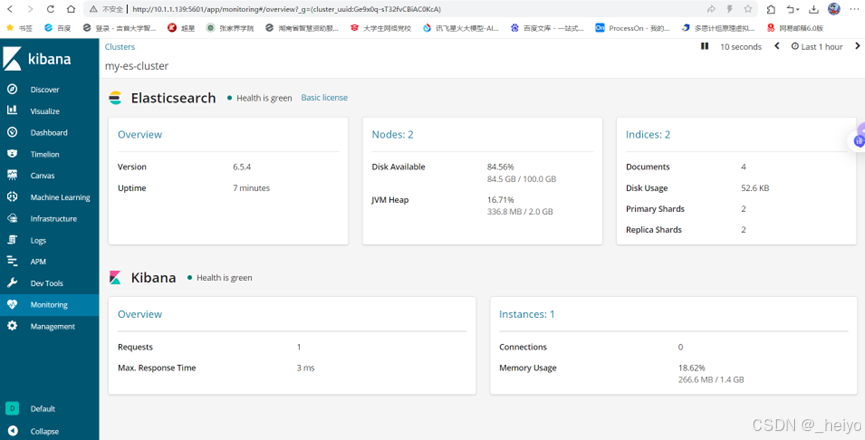The width and height of the screenshot is (865, 440).
Task: Click the browser back button
Action: tap(10, 9)
